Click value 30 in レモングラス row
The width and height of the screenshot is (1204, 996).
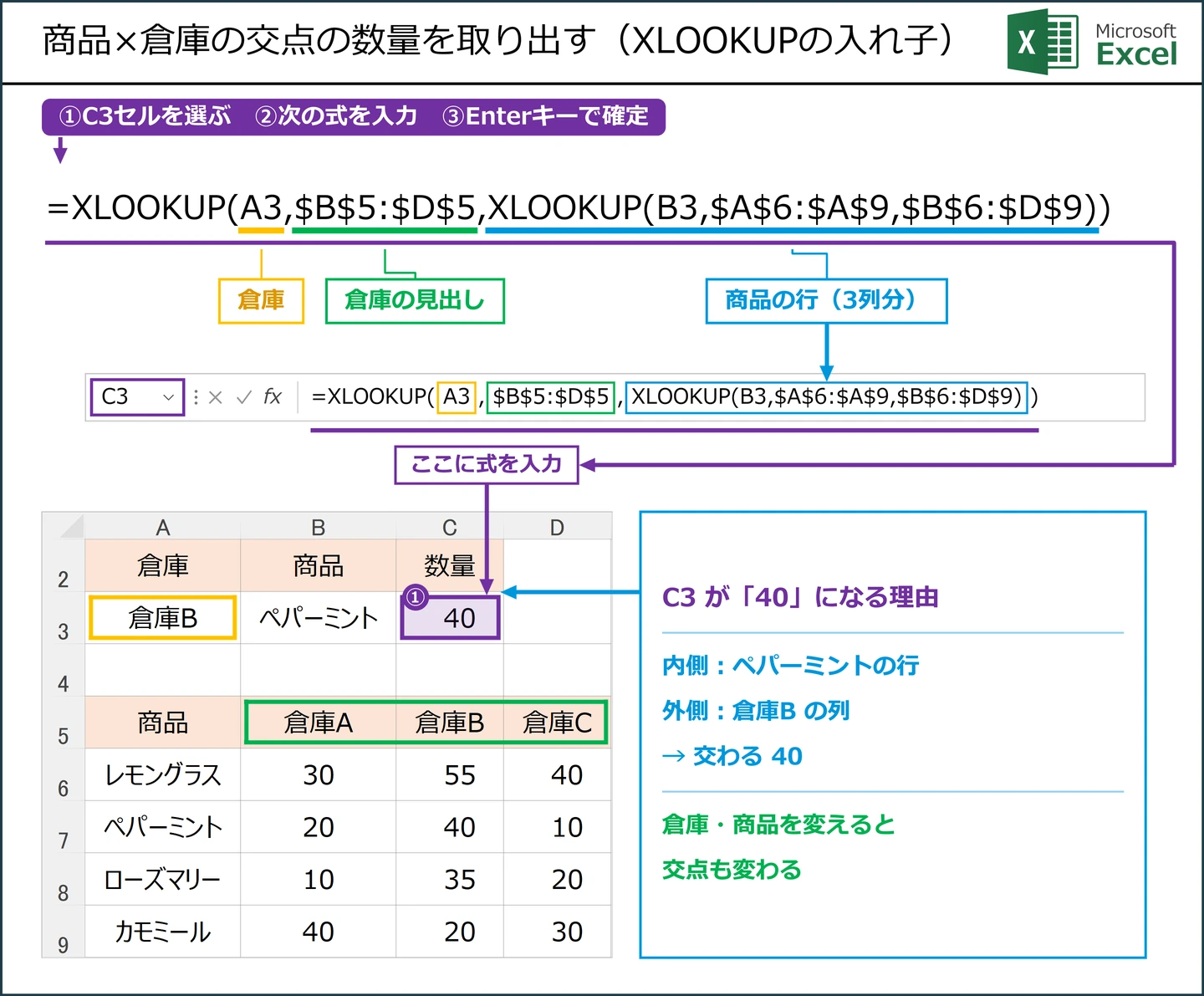tap(318, 775)
